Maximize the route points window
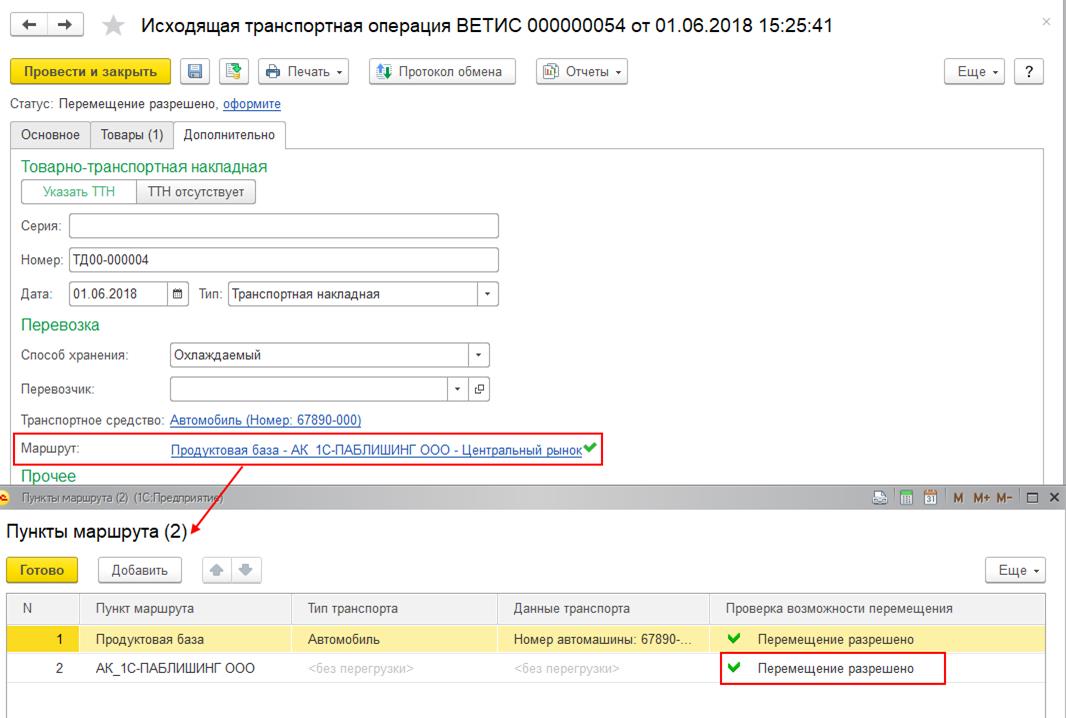The height and width of the screenshot is (718, 1066). point(1032,498)
